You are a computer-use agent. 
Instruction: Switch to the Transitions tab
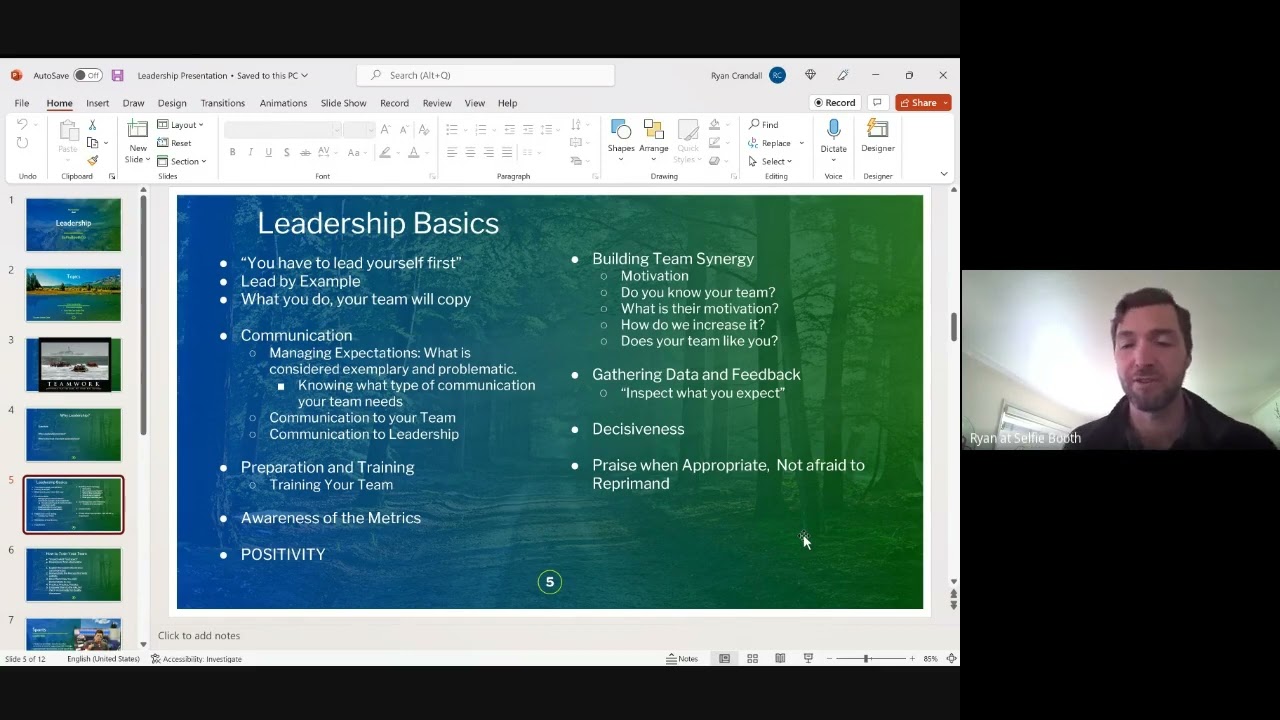tap(222, 103)
